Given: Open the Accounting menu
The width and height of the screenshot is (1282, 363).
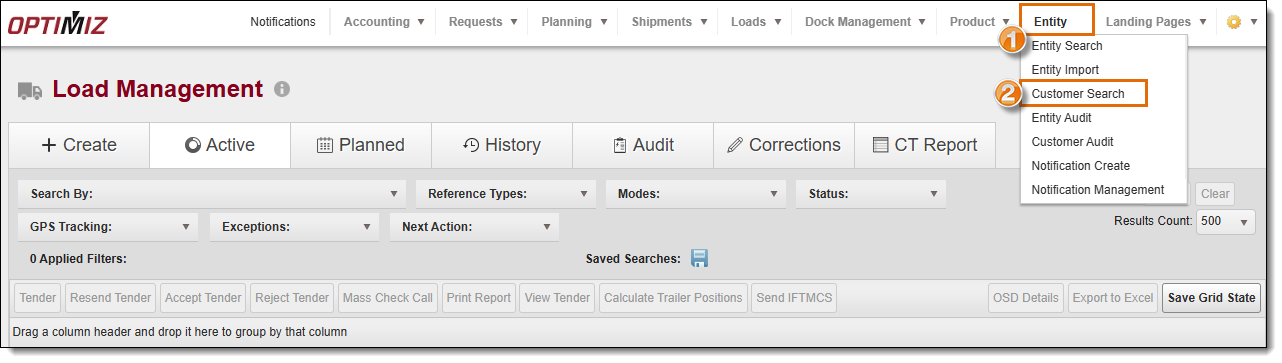Looking at the screenshot, I should coord(384,22).
